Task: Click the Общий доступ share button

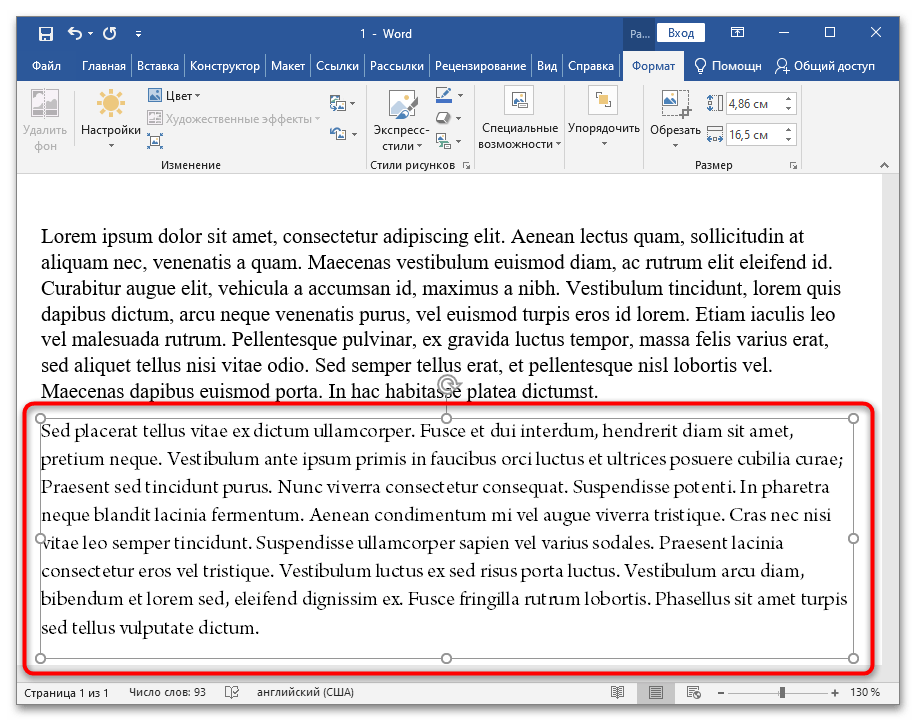Action: [825, 66]
